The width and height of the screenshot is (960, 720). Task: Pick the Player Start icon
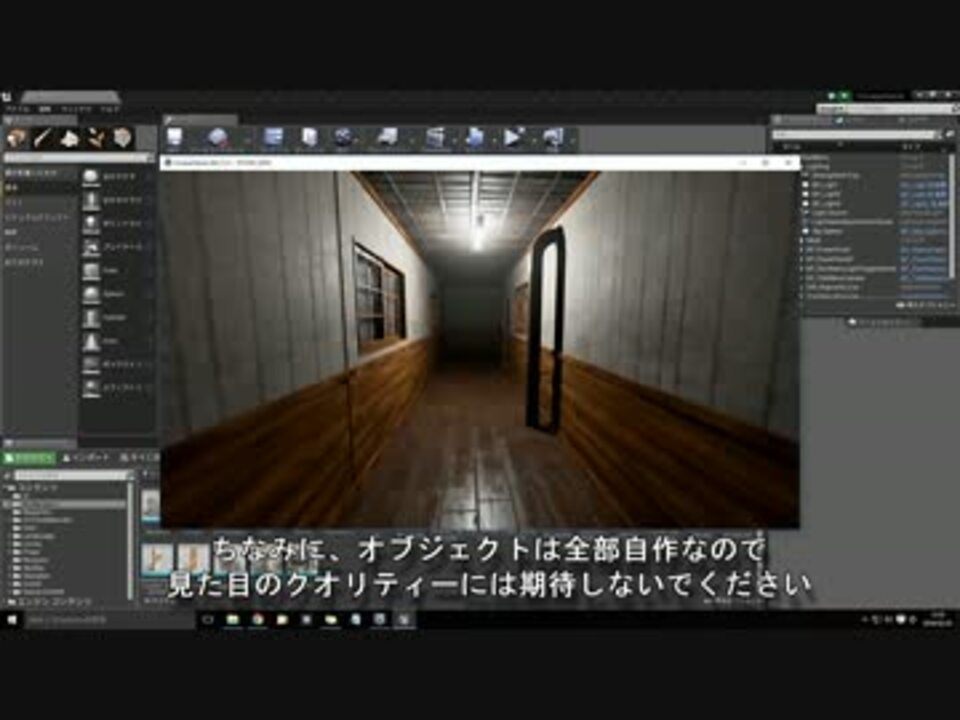pos(91,247)
